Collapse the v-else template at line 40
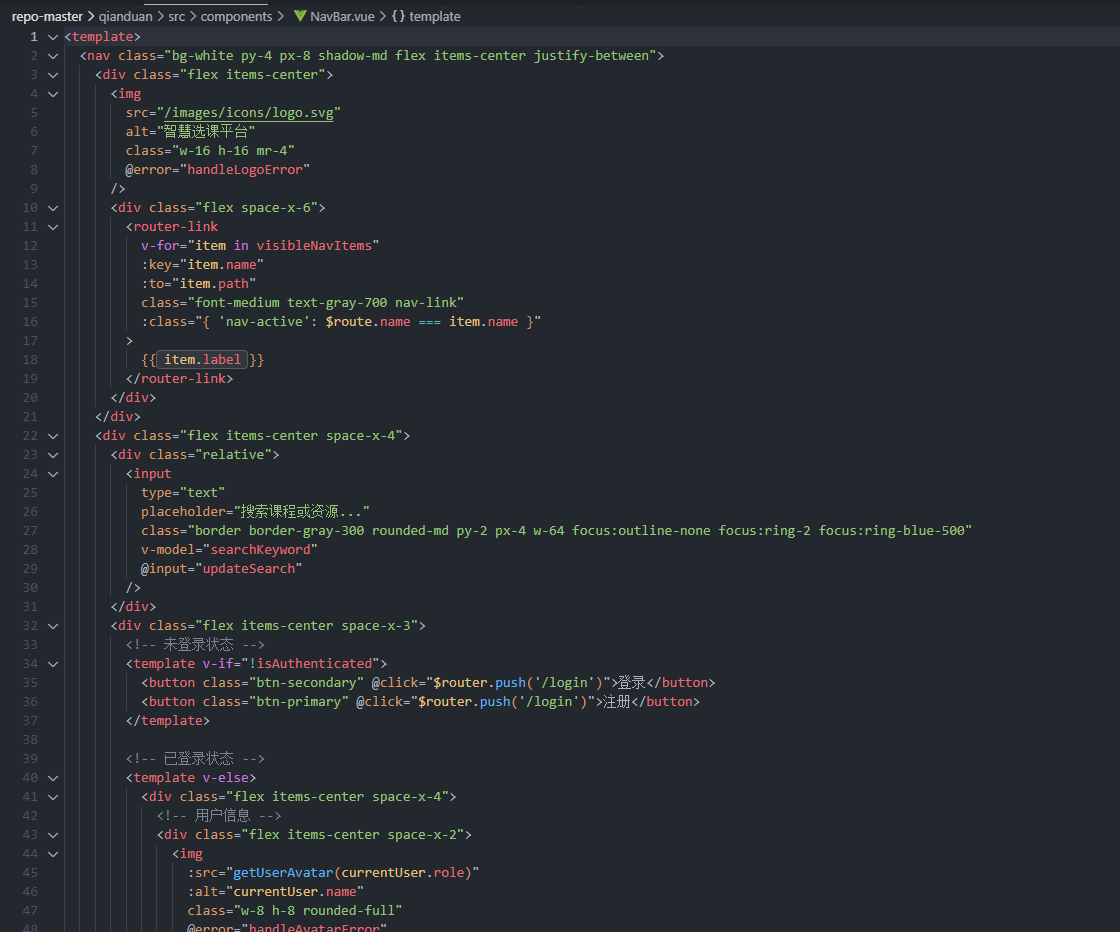Image resolution: width=1120 pixels, height=932 pixels. coord(53,778)
